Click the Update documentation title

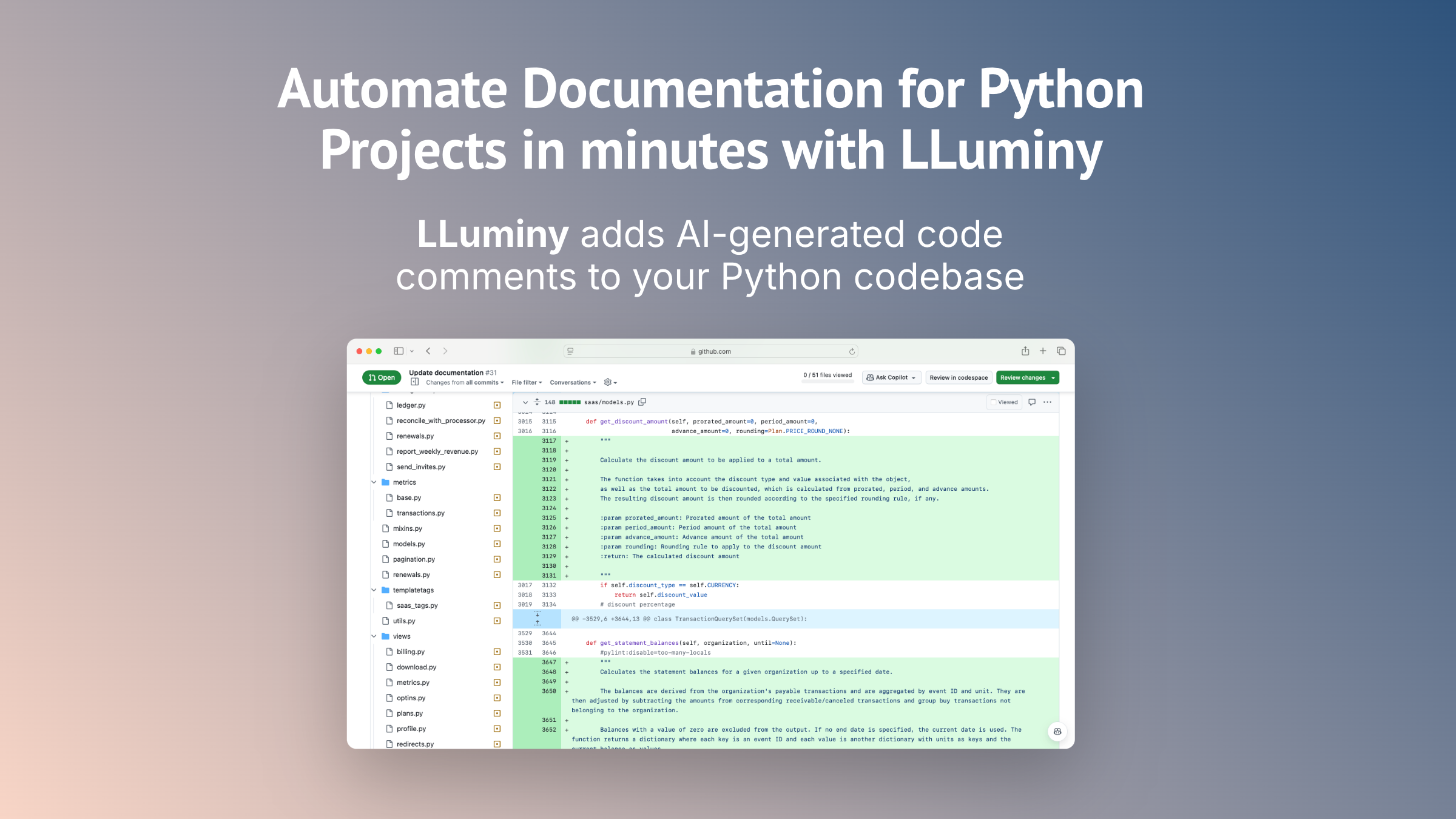tap(446, 372)
